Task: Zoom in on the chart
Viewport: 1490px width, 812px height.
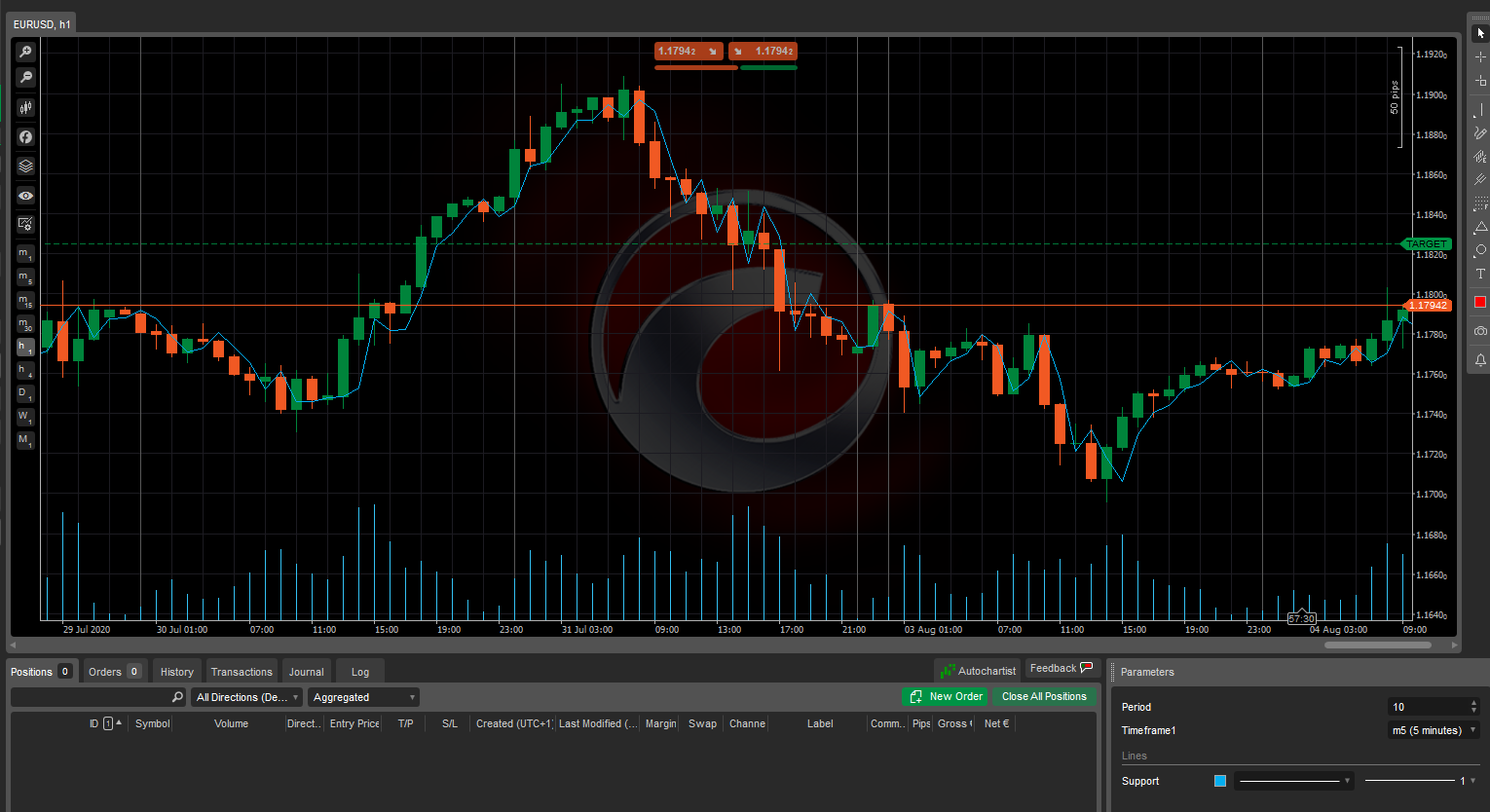Action: tap(25, 52)
